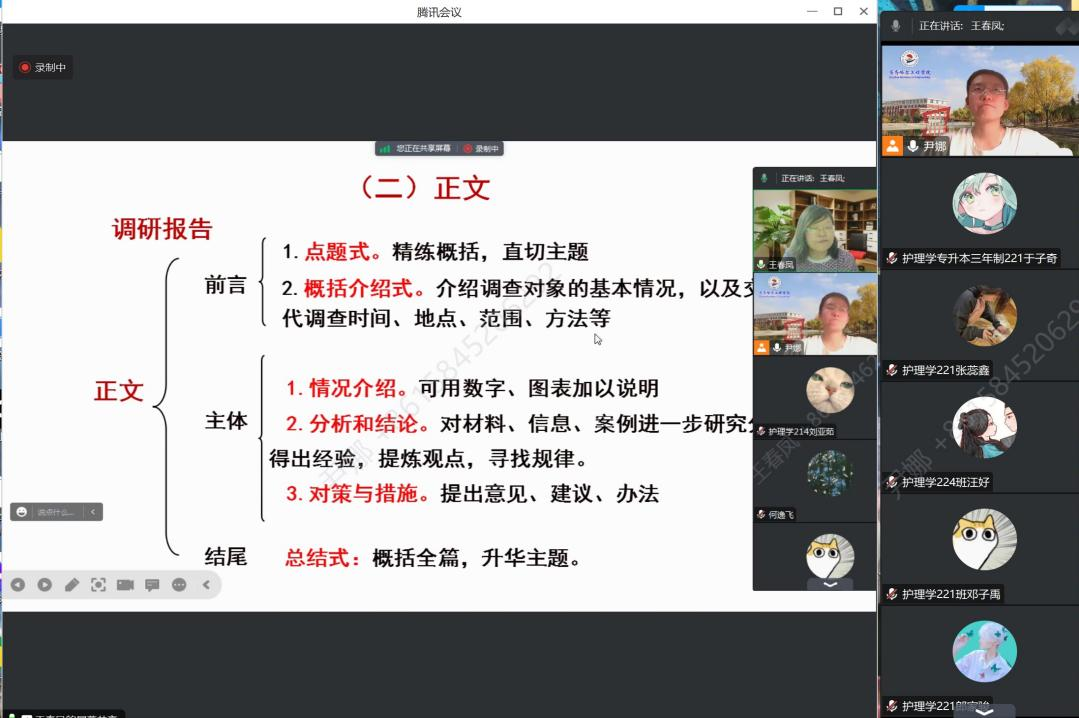Click the chat message input box
1079x718 pixels.
[57, 512]
